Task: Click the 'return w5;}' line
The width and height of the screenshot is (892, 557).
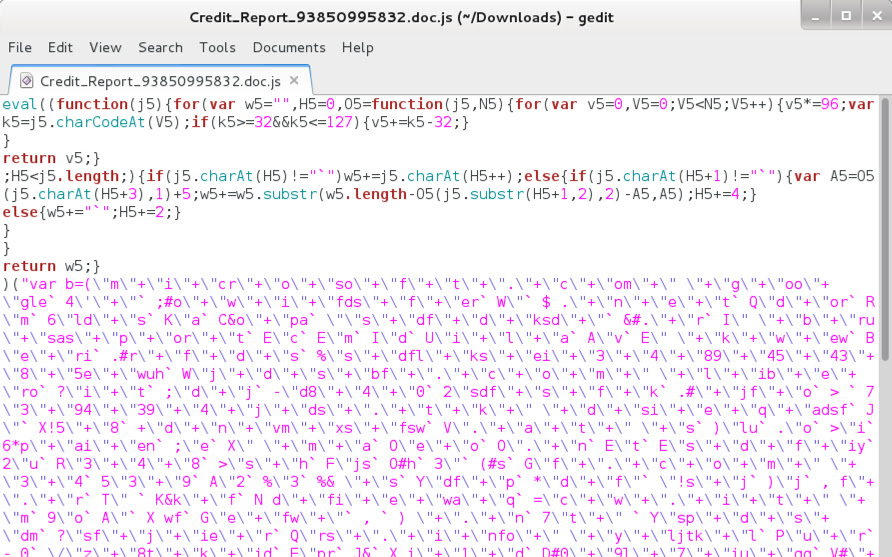Action: pyautogui.click(x=51, y=266)
